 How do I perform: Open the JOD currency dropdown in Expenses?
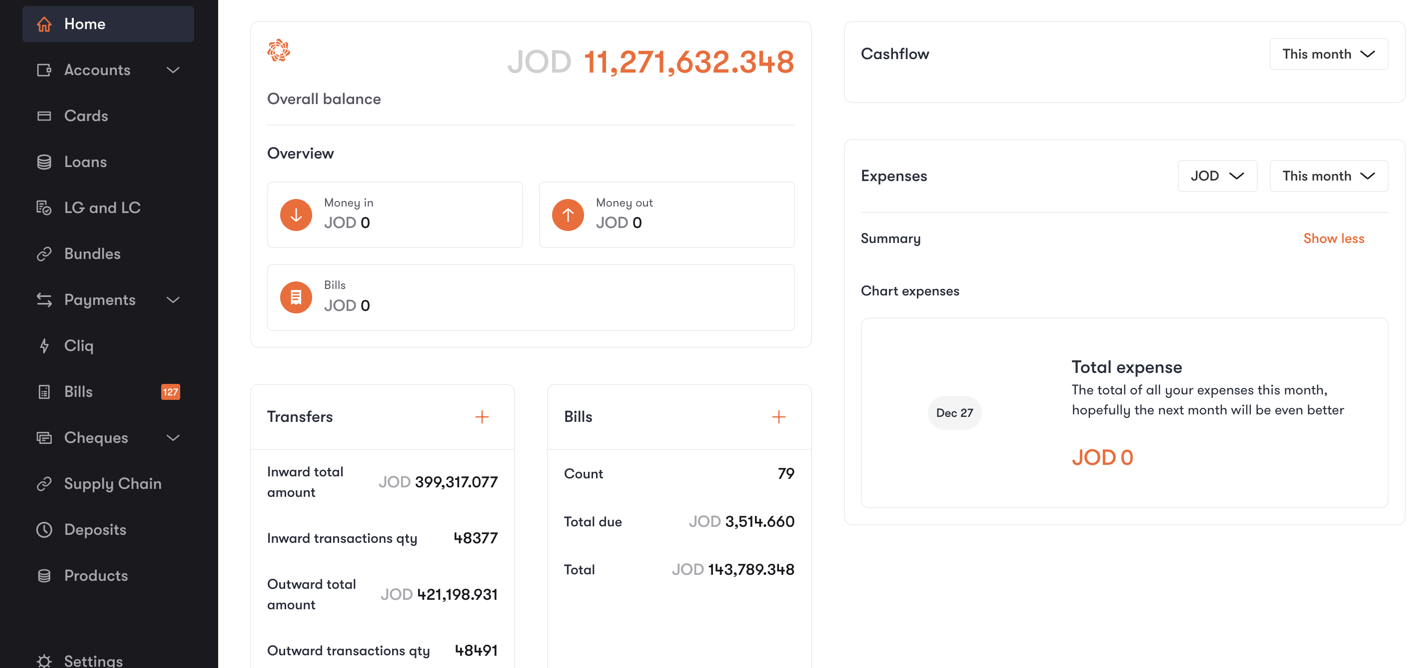pos(1217,176)
